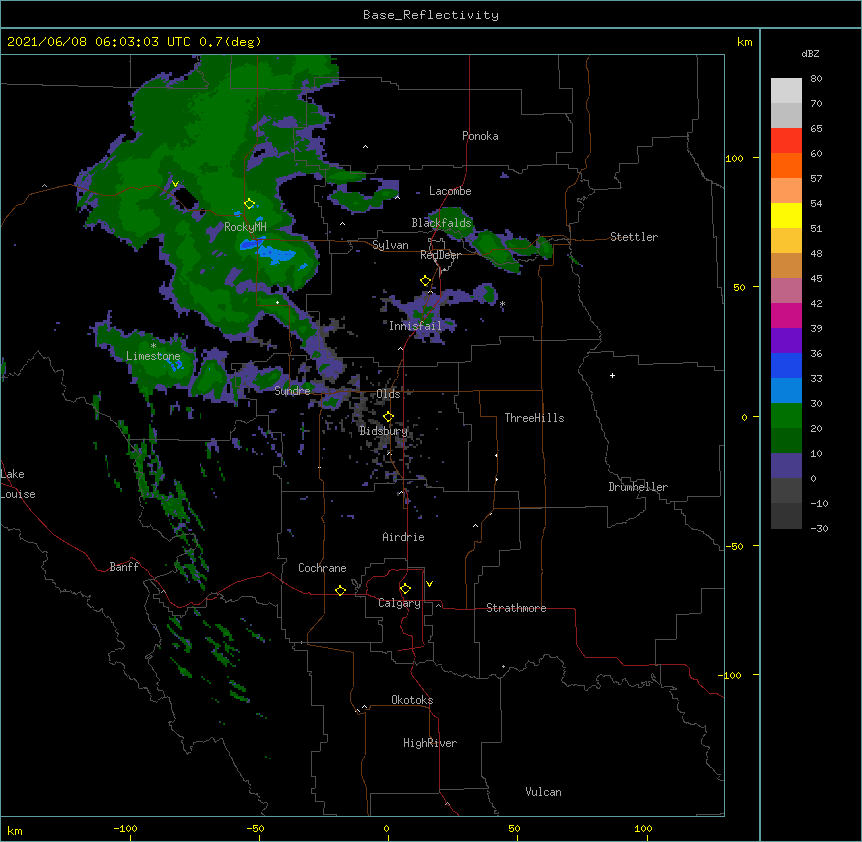This screenshot has width=862, height=842.
Task: Click the Vulcan label
Action: [x=543, y=792]
